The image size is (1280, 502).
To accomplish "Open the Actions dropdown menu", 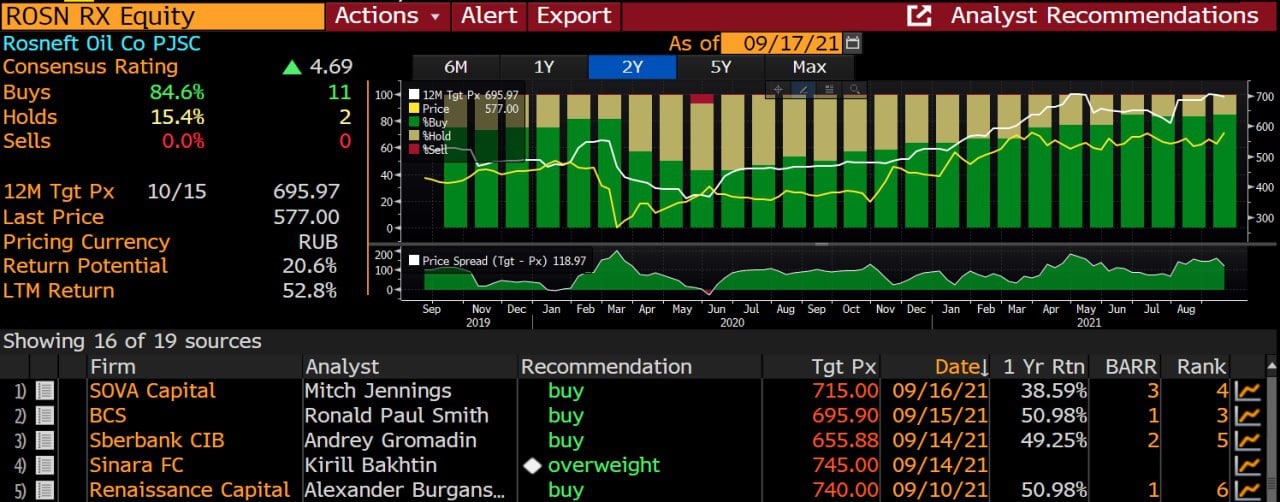I will (386, 16).
